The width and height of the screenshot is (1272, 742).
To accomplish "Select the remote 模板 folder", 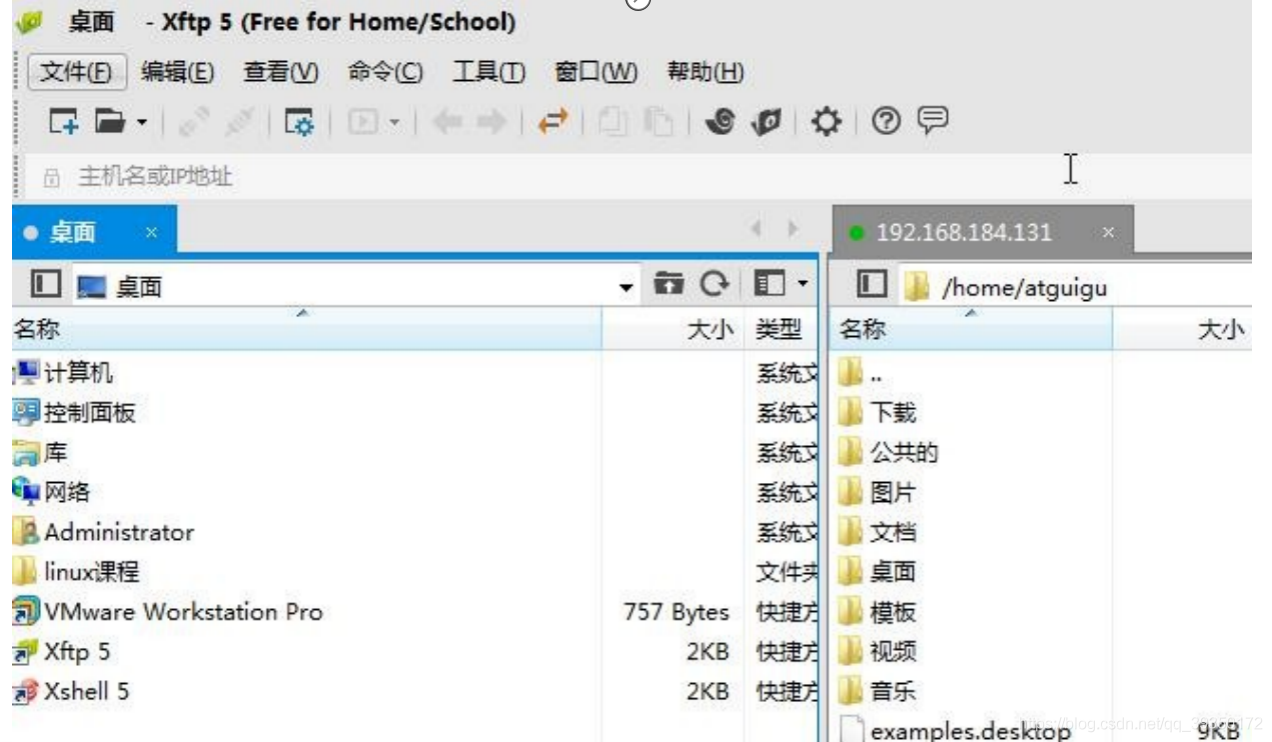I will pyautogui.click(x=878, y=611).
